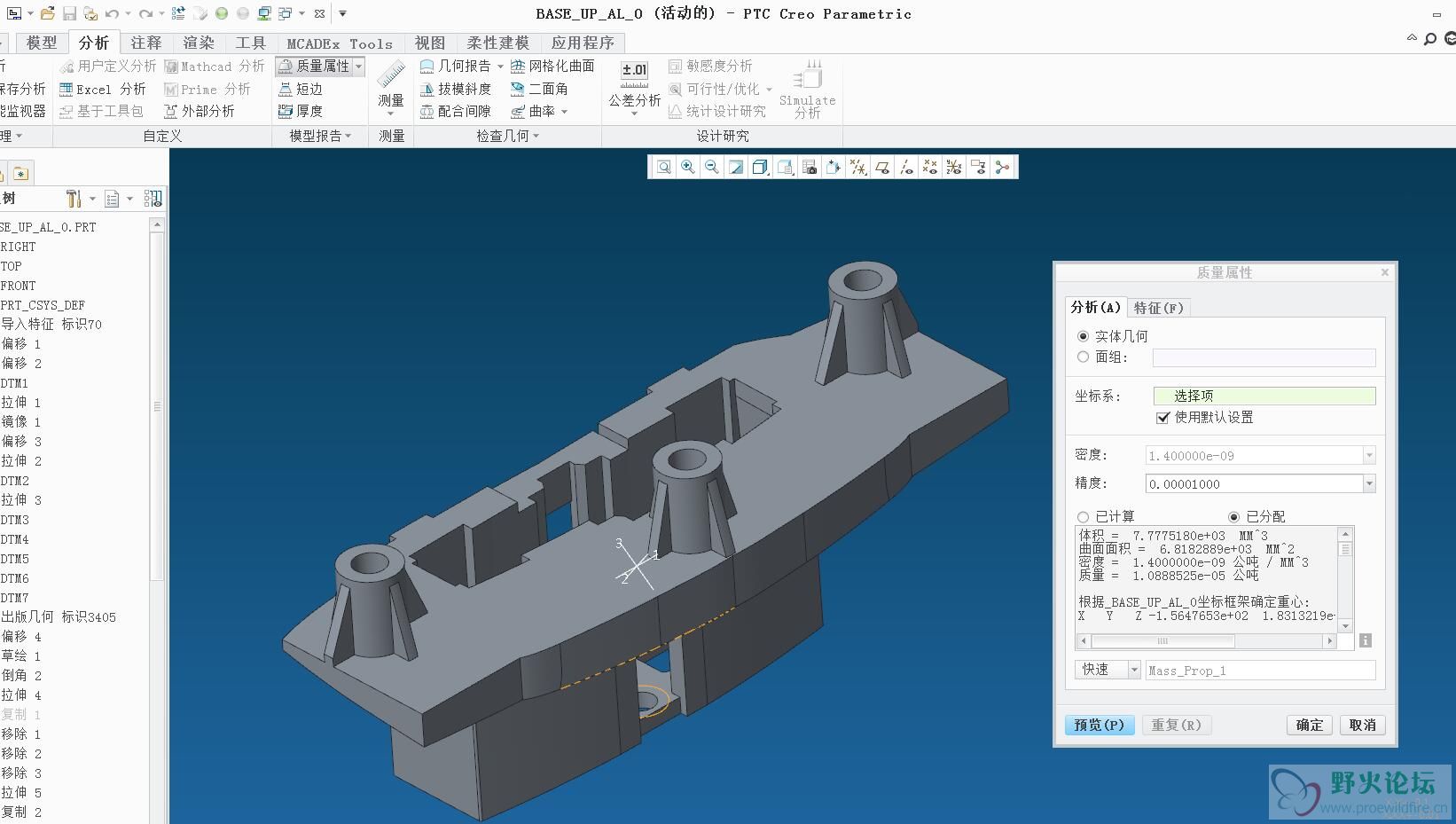This screenshot has height=824, width=1456.
Task: Open file using the folder icon
Action: (x=48, y=13)
